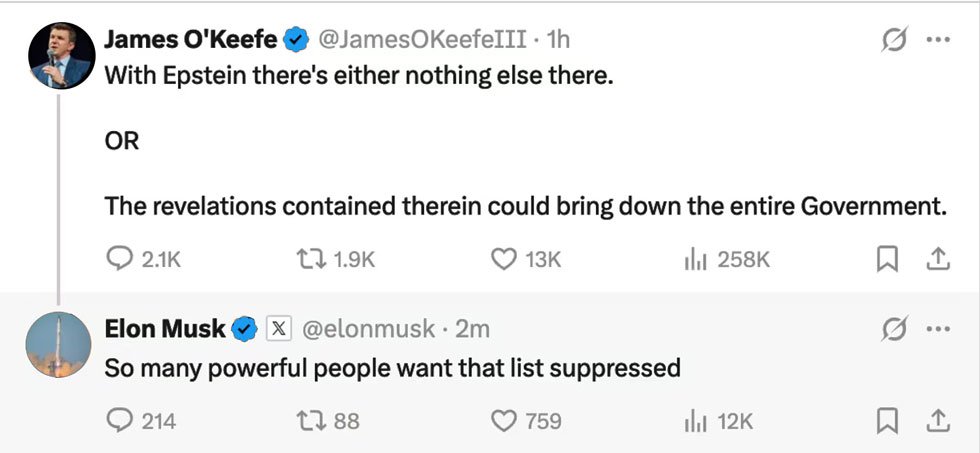Screen dimensions: 980x453
Task: Open more options on O'Keefe's tweet
Action: (938, 41)
